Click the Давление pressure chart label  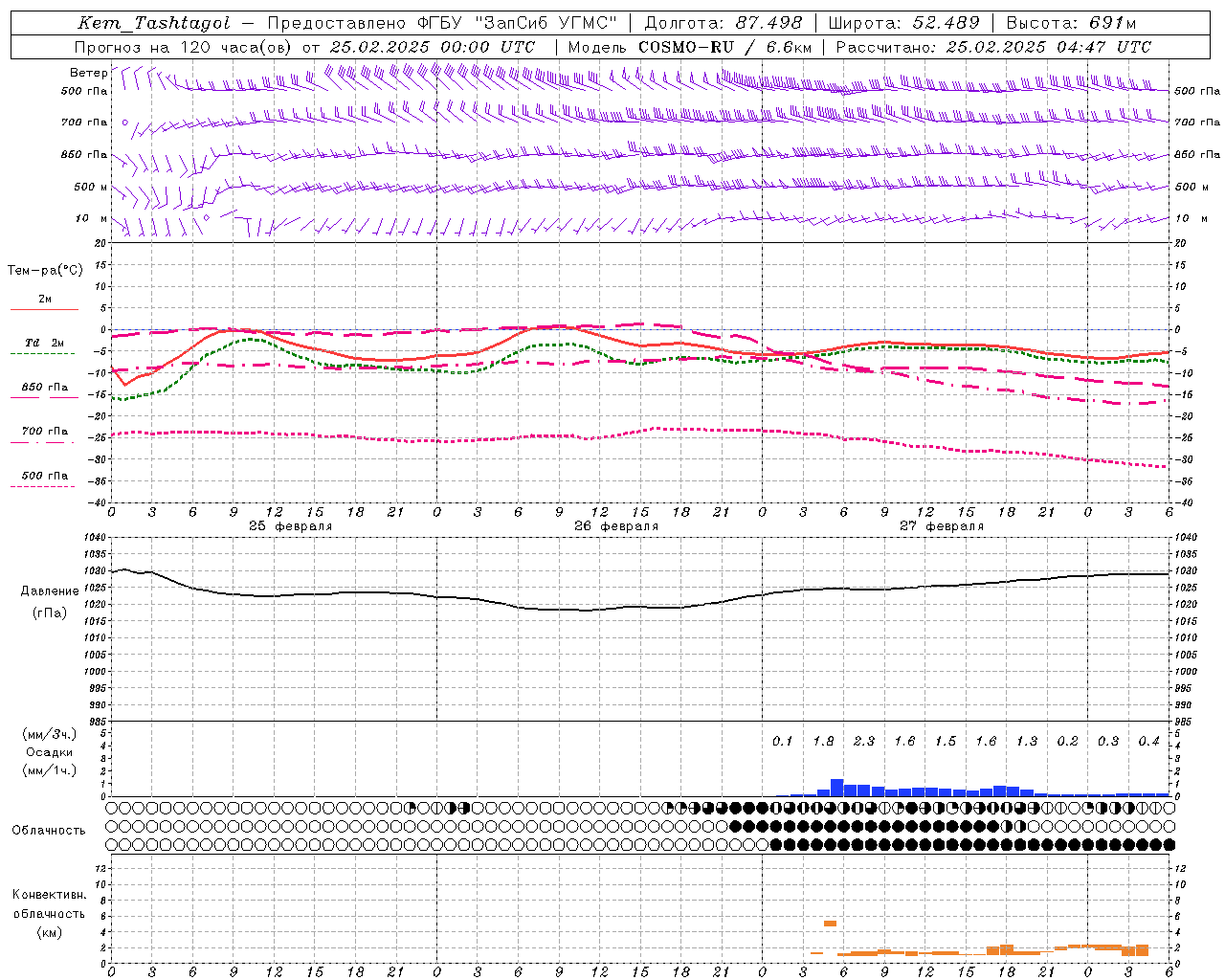pos(50,591)
